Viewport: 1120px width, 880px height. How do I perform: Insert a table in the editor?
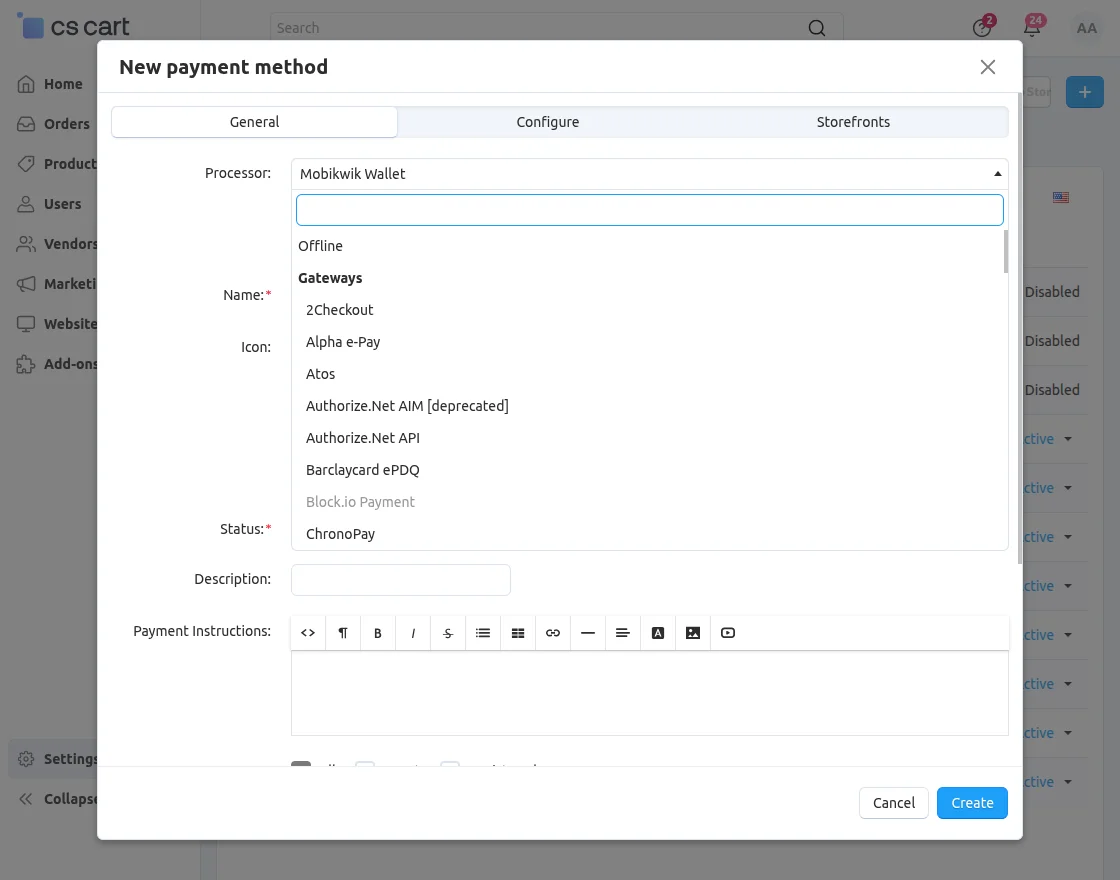518,633
